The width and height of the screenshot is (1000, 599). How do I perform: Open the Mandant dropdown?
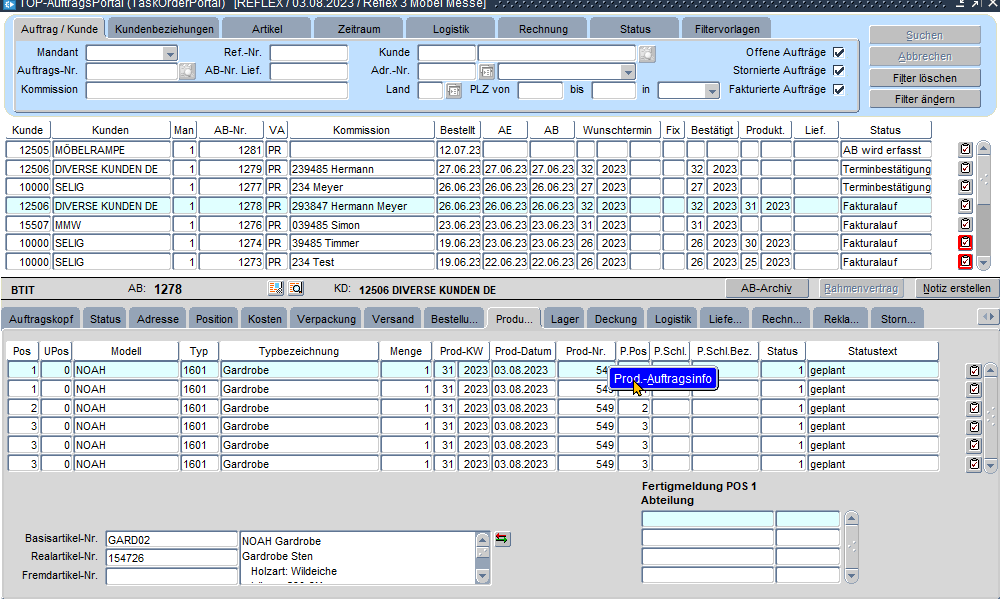(x=169, y=53)
